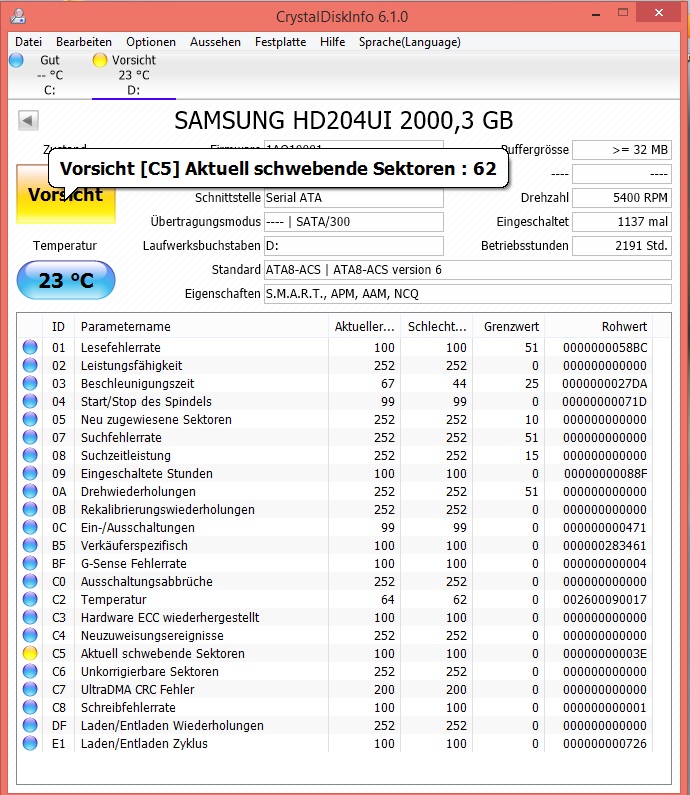Click status orb of Rekalibrierungswiederholungen row
690x795 pixels.
(x=30, y=510)
